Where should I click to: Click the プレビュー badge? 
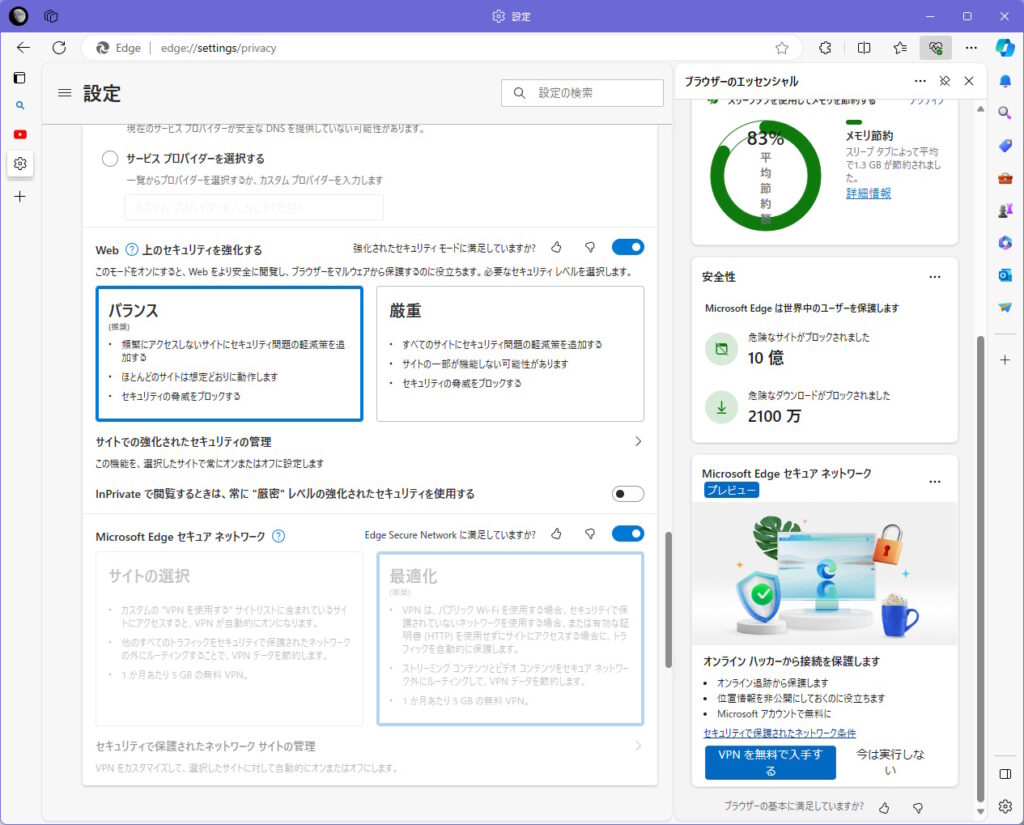[731, 490]
